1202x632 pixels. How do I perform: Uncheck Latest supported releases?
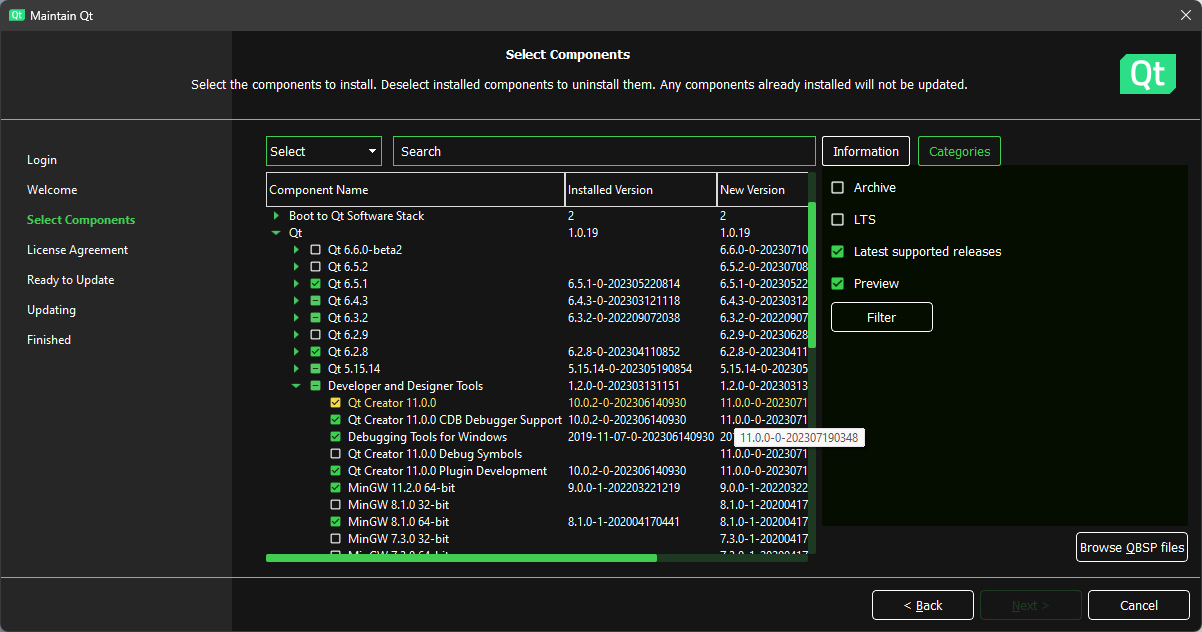click(838, 252)
